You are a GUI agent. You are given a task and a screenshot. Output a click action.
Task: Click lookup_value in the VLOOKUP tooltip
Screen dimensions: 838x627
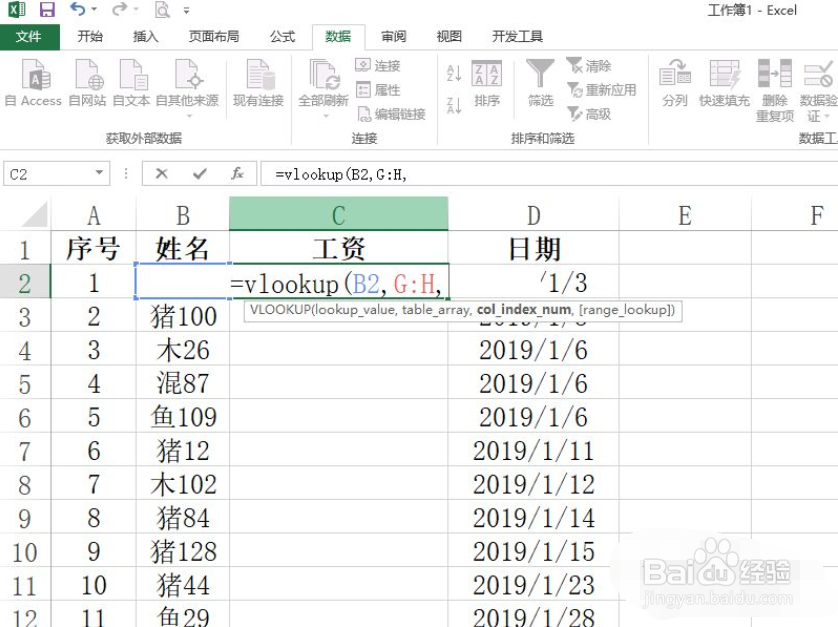(x=355, y=309)
